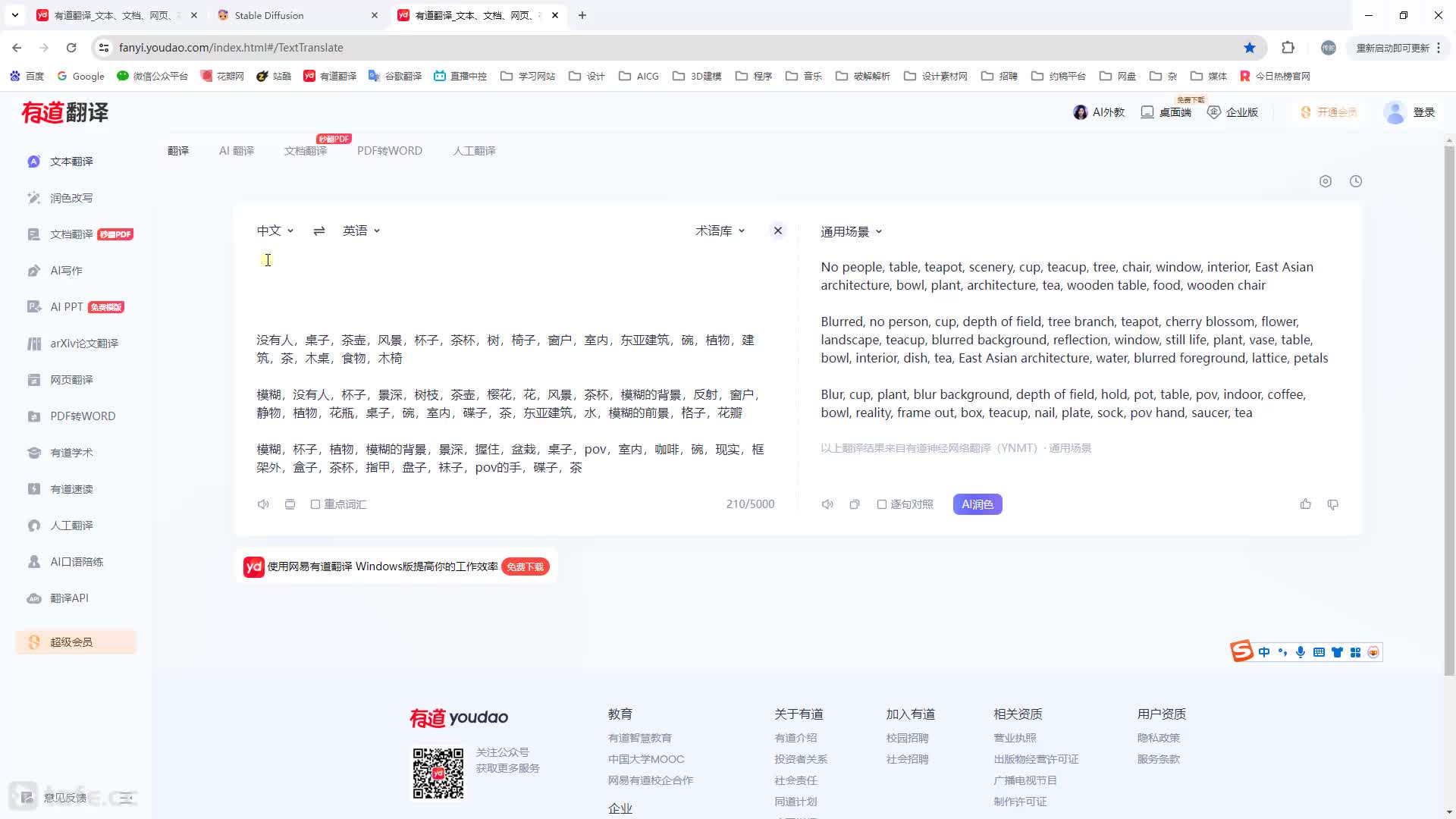Open AI写作 sidebar item

coord(66,271)
